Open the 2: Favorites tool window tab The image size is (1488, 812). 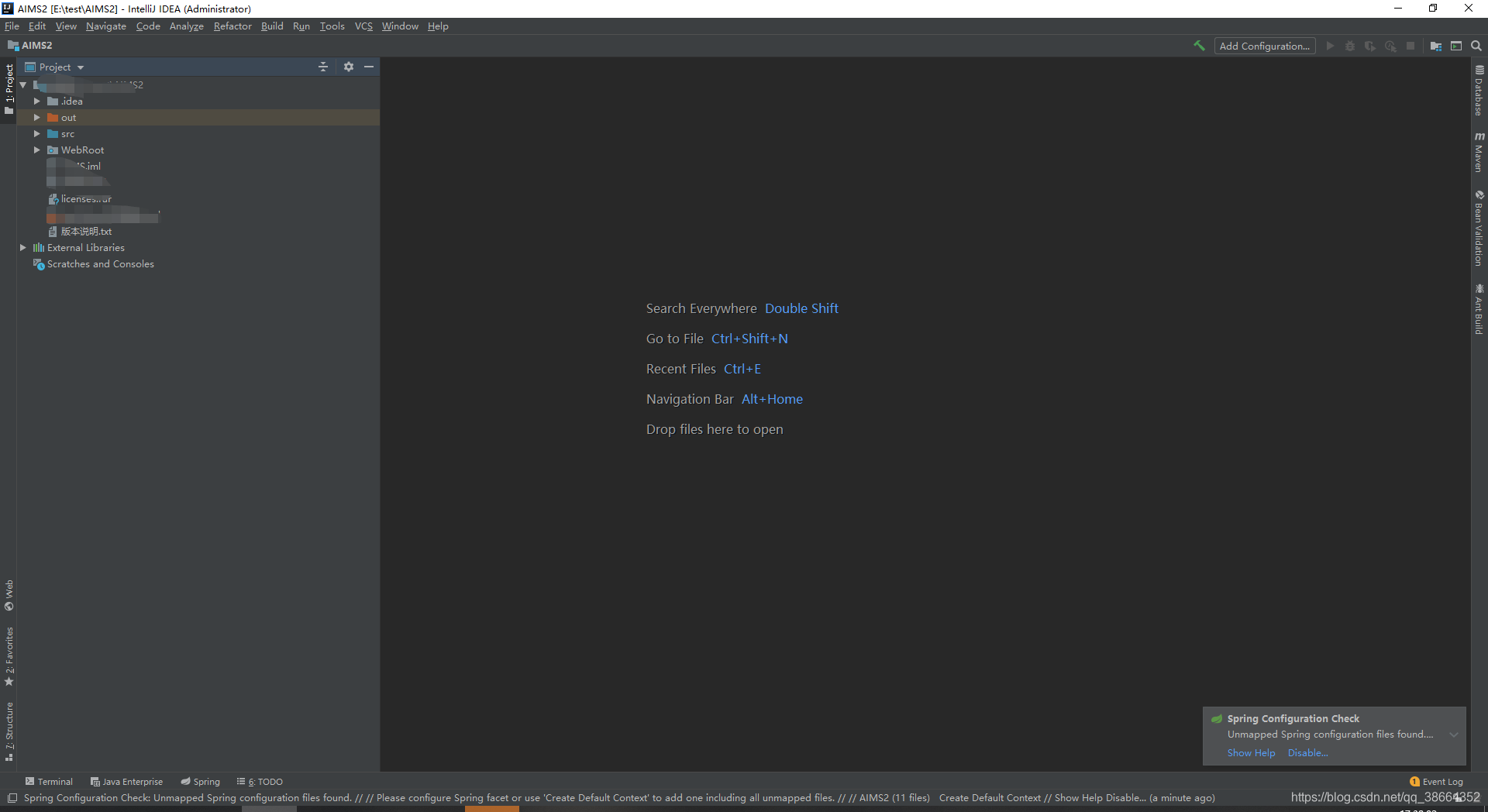(x=9, y=656)
